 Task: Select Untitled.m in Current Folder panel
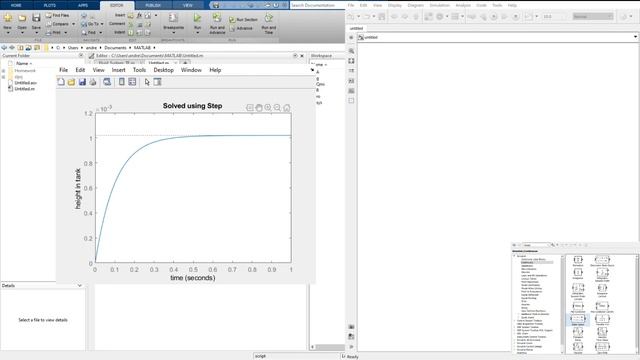tap(24, 89)
